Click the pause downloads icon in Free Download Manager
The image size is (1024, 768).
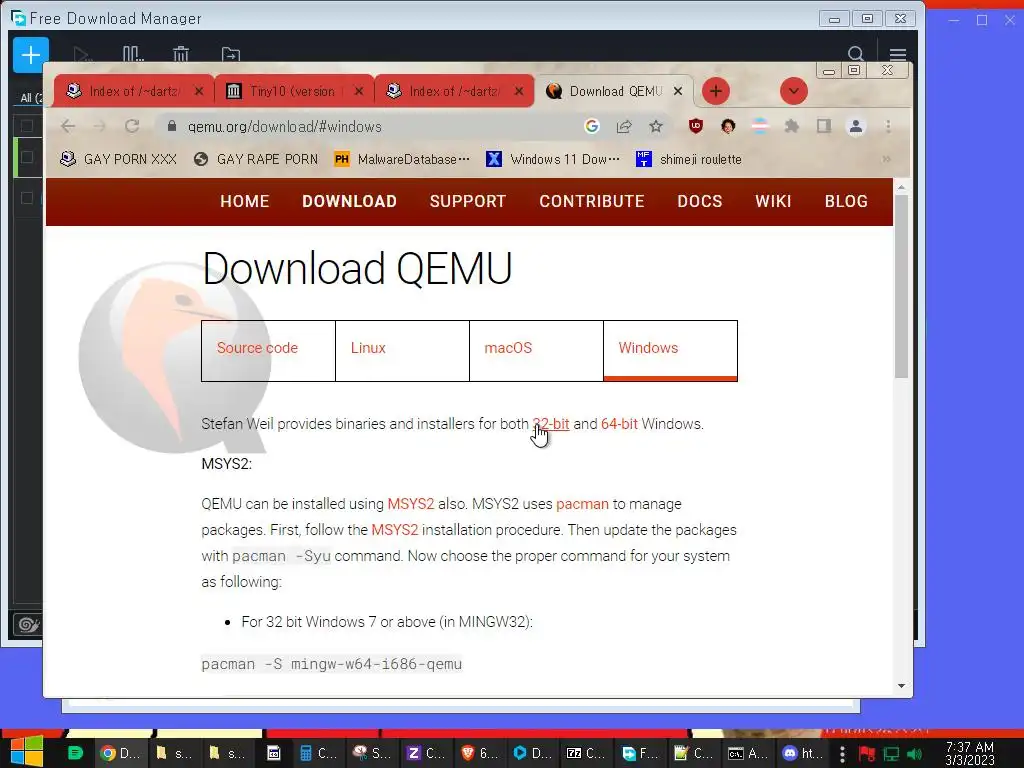coord(133,54)
